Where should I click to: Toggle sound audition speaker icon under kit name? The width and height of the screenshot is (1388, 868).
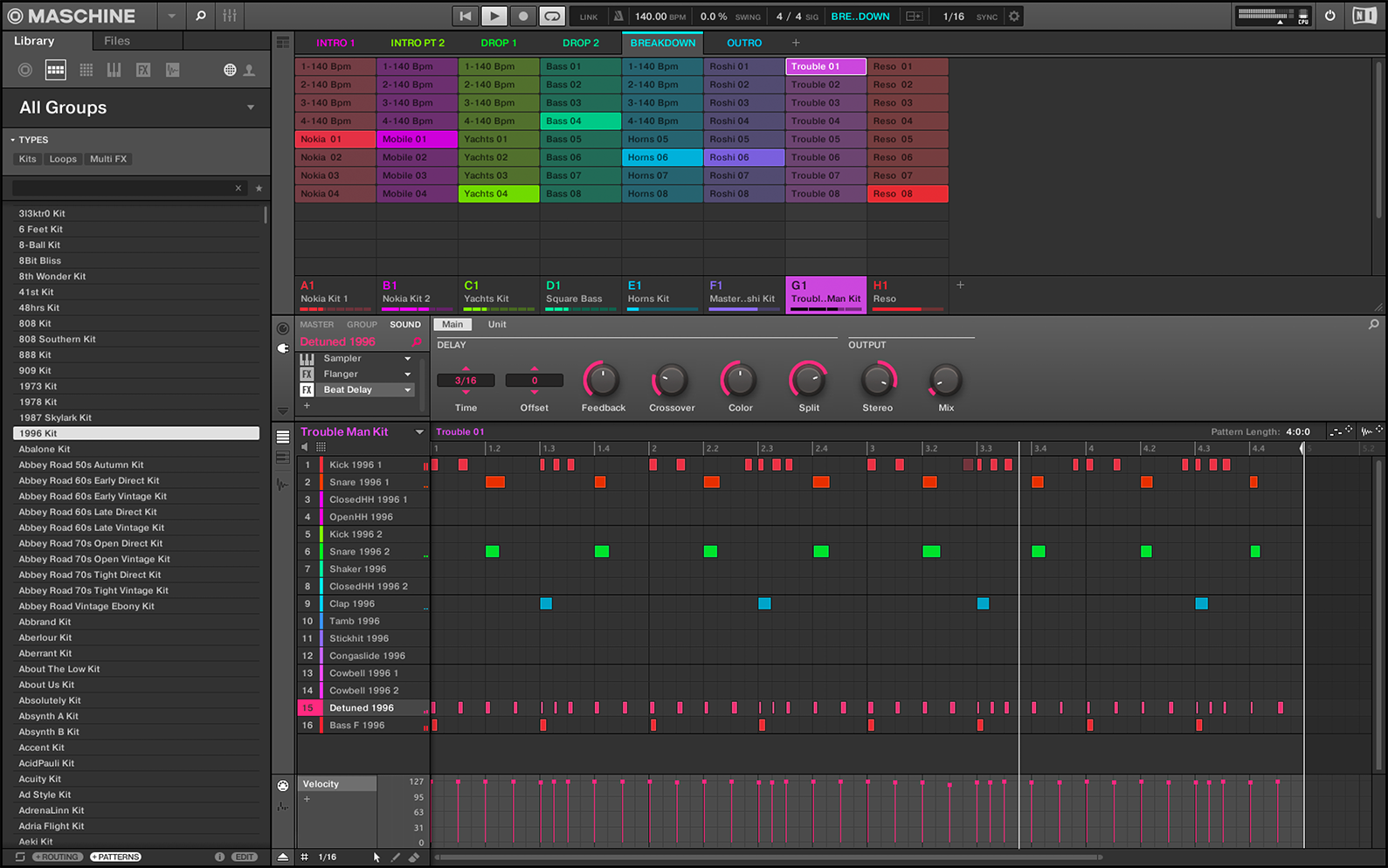tap(305, 446)
